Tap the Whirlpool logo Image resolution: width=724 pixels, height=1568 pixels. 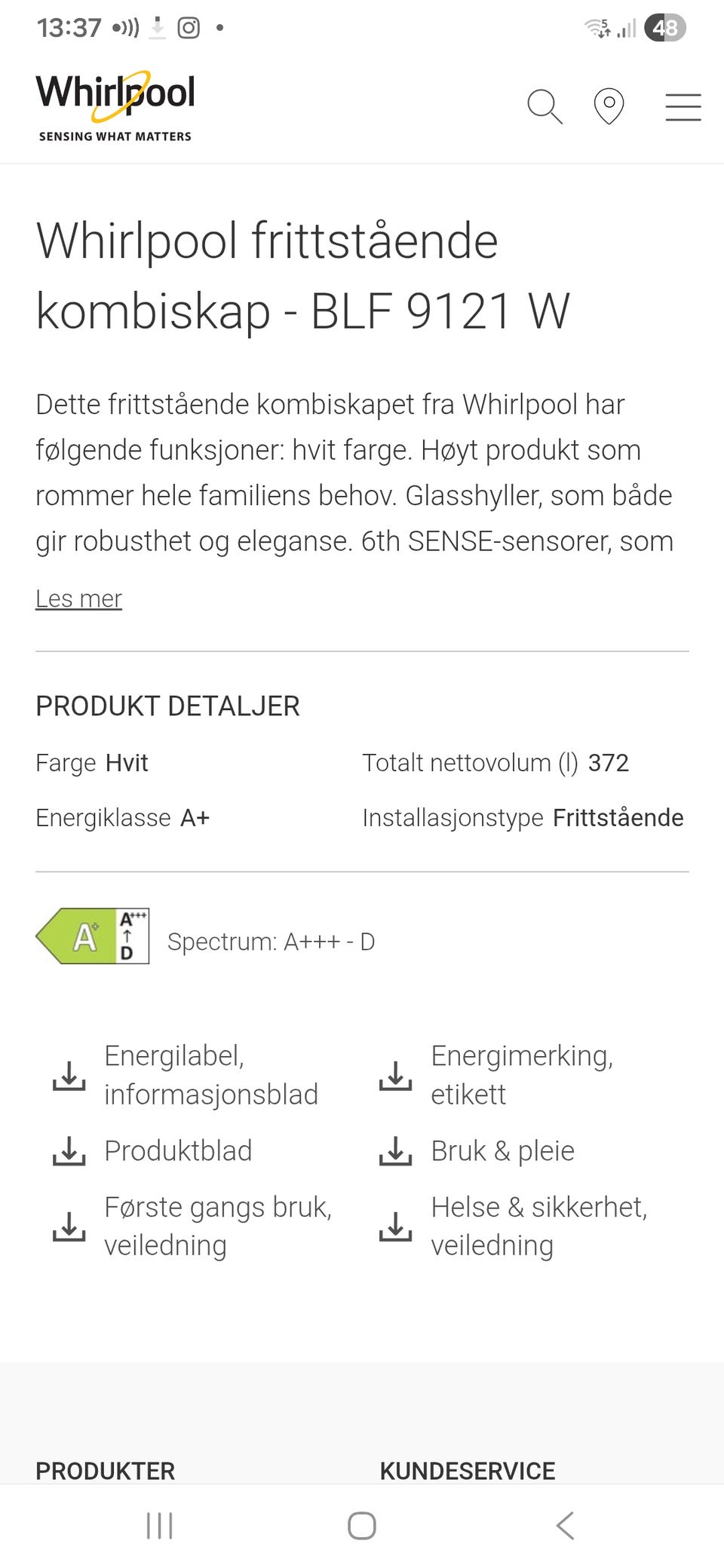point(115,106)
